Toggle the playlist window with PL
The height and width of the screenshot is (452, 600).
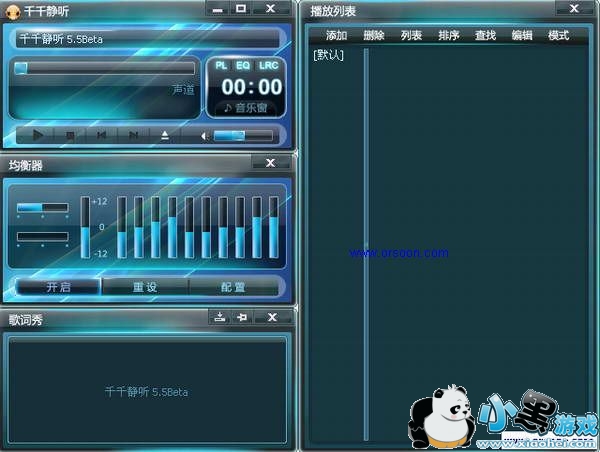(221, 65)
